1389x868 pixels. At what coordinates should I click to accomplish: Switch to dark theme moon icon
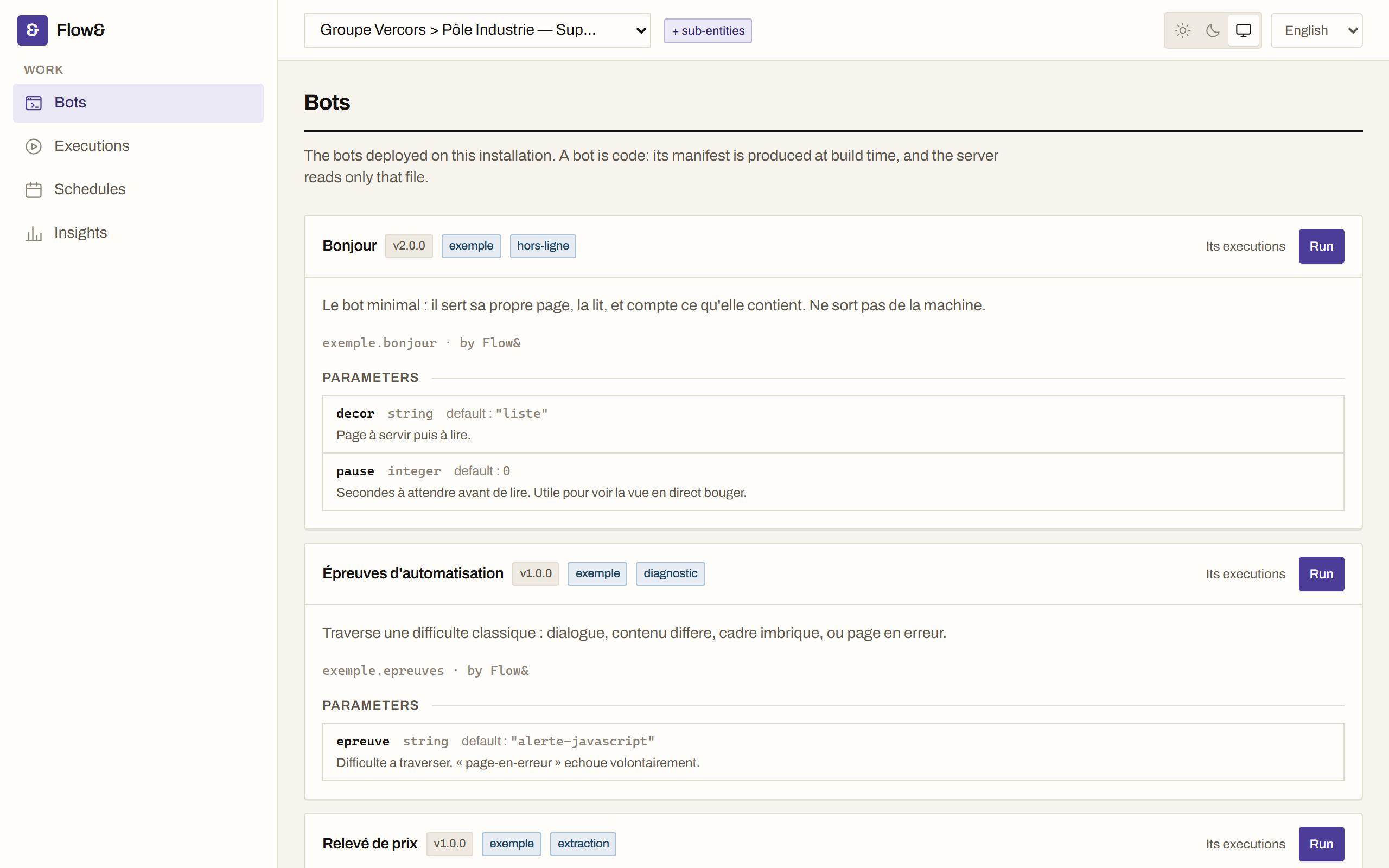pyautogui.click(x=1213, y=30)
